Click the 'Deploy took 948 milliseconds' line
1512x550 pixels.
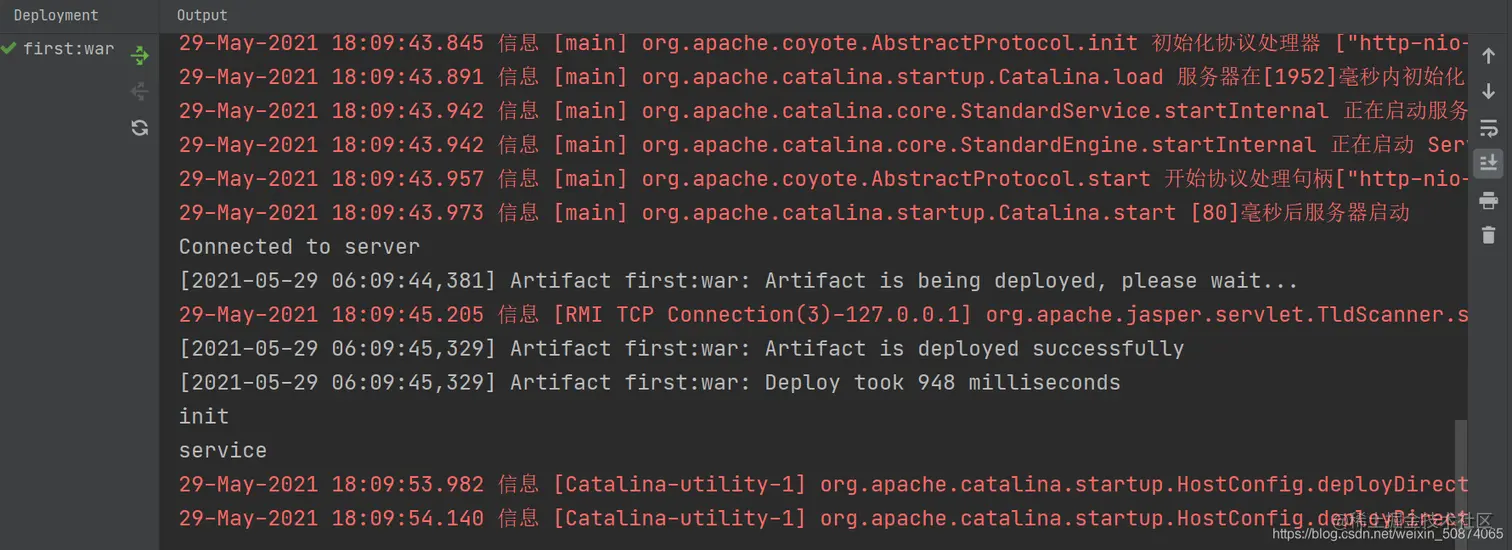tap(650, 382)
